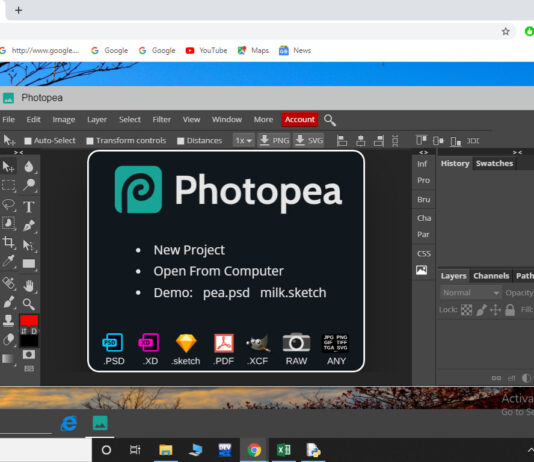
Task: Open Chrome from the Windows taskbar
Action: (254, 450)
